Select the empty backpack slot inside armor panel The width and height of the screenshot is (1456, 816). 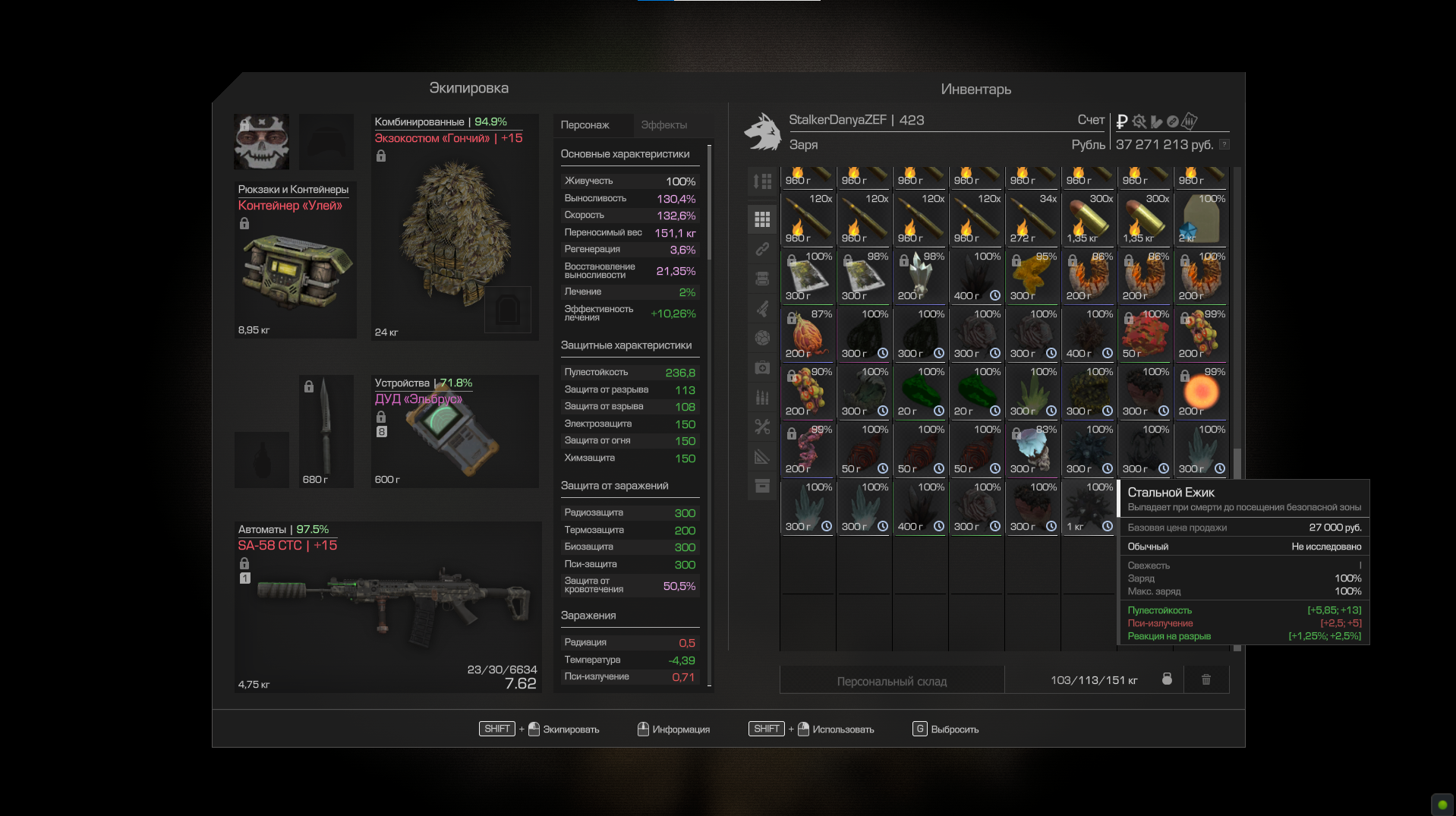pyautogui.click(x=507, y=309)
